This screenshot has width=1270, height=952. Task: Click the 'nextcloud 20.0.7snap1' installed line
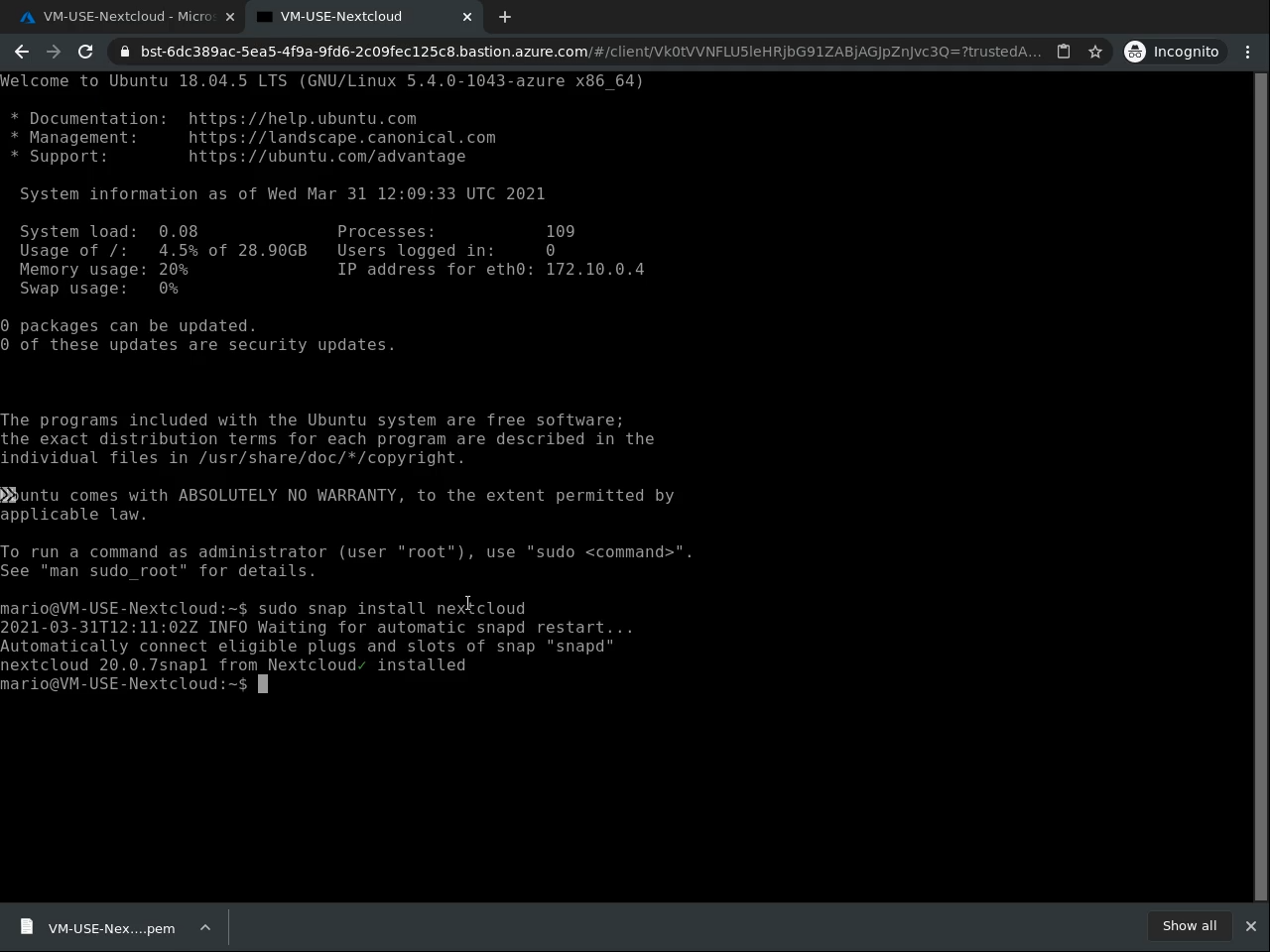[233, 664]
